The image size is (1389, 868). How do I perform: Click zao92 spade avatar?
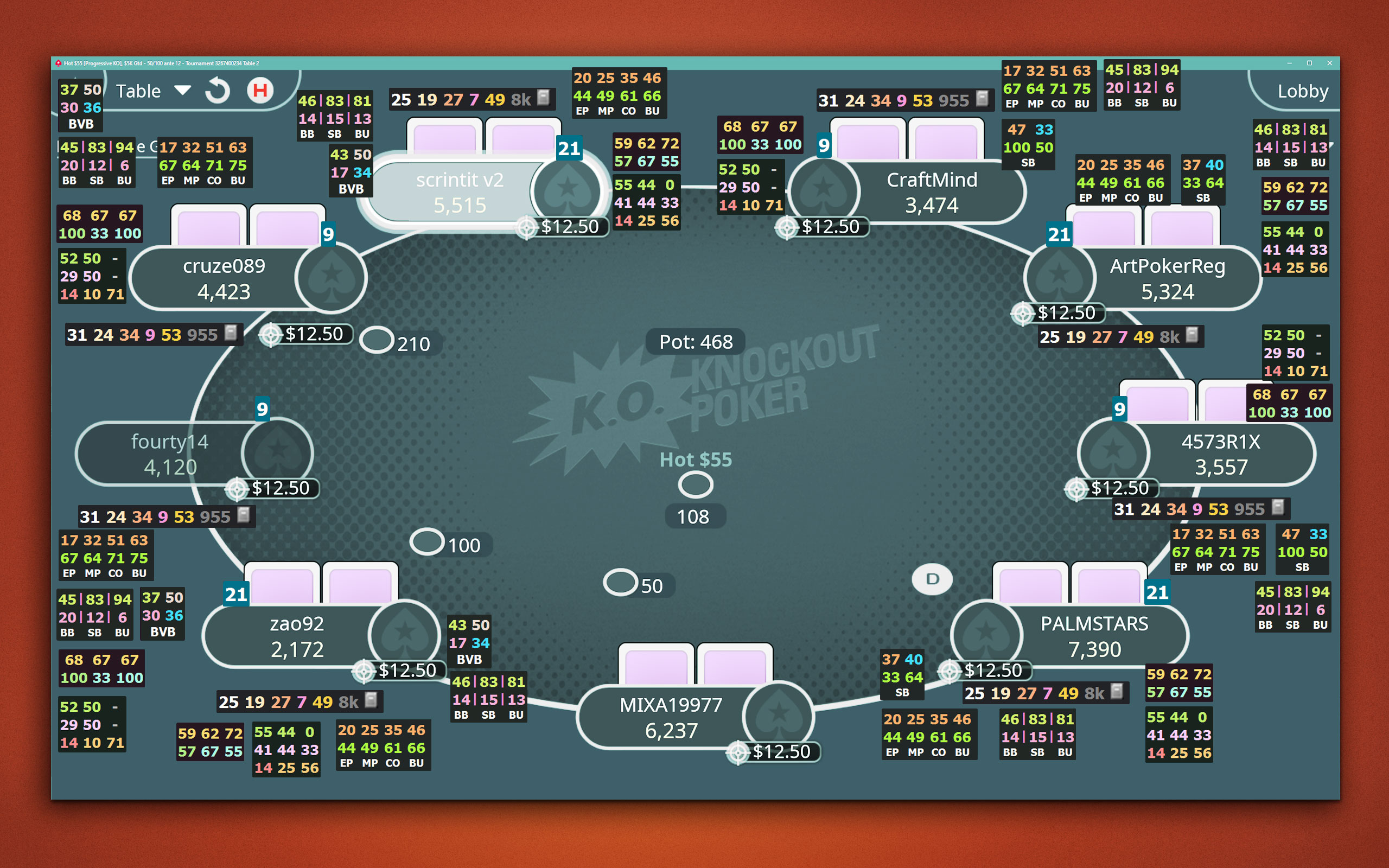click(x=405, y=634)
